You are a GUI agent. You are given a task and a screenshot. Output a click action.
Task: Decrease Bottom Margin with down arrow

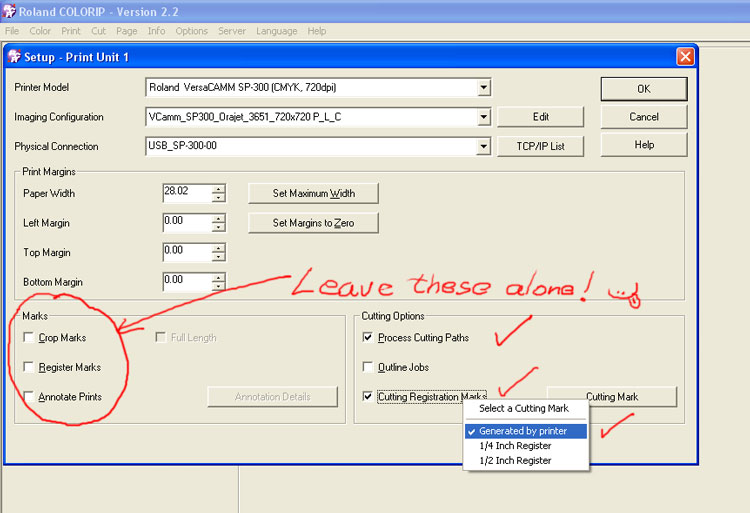point(219,286)
